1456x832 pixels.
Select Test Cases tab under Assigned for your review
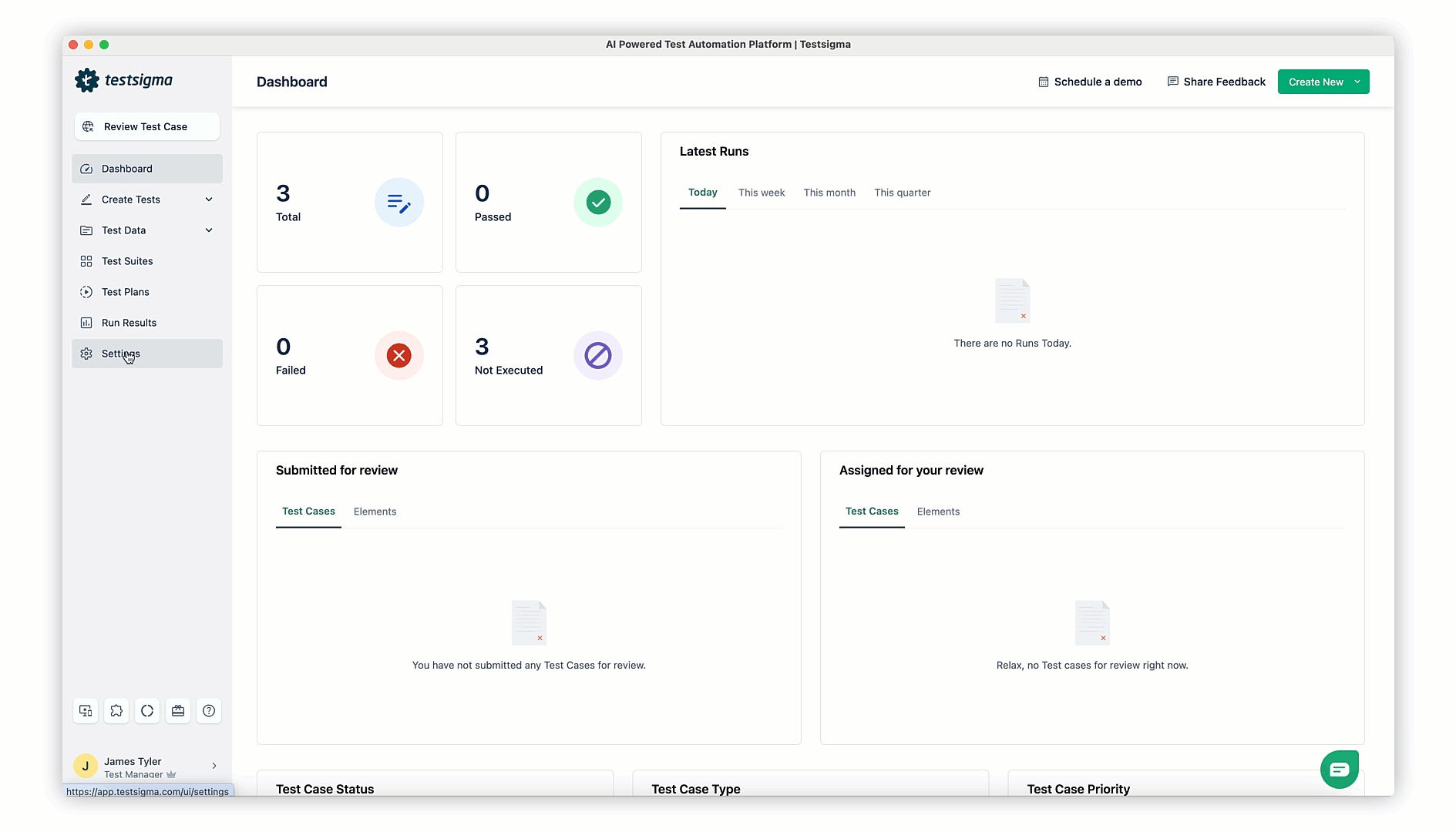[x=872, y=512]
